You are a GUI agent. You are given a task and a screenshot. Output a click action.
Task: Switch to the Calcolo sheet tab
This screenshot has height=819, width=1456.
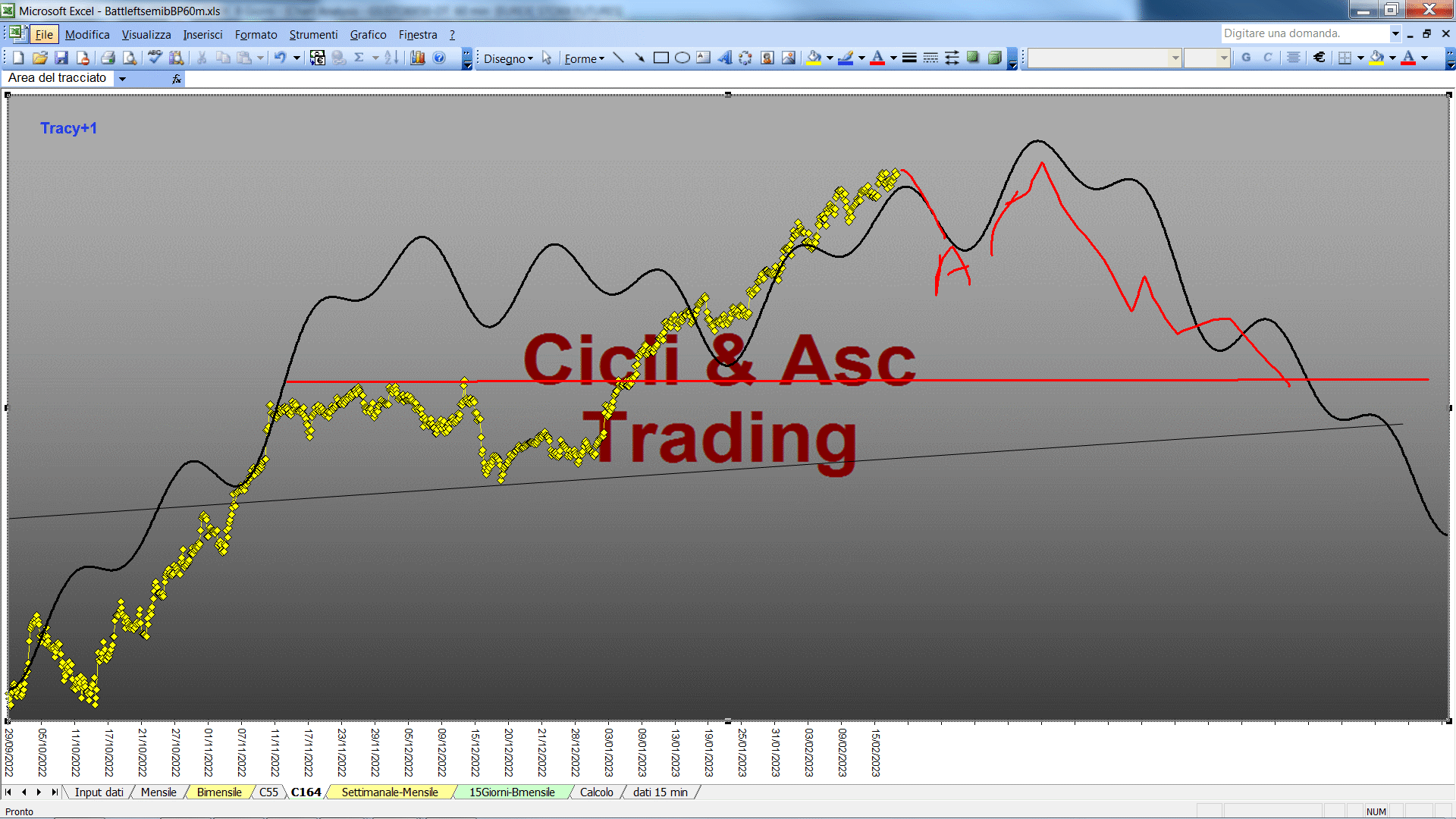[597, 792]
